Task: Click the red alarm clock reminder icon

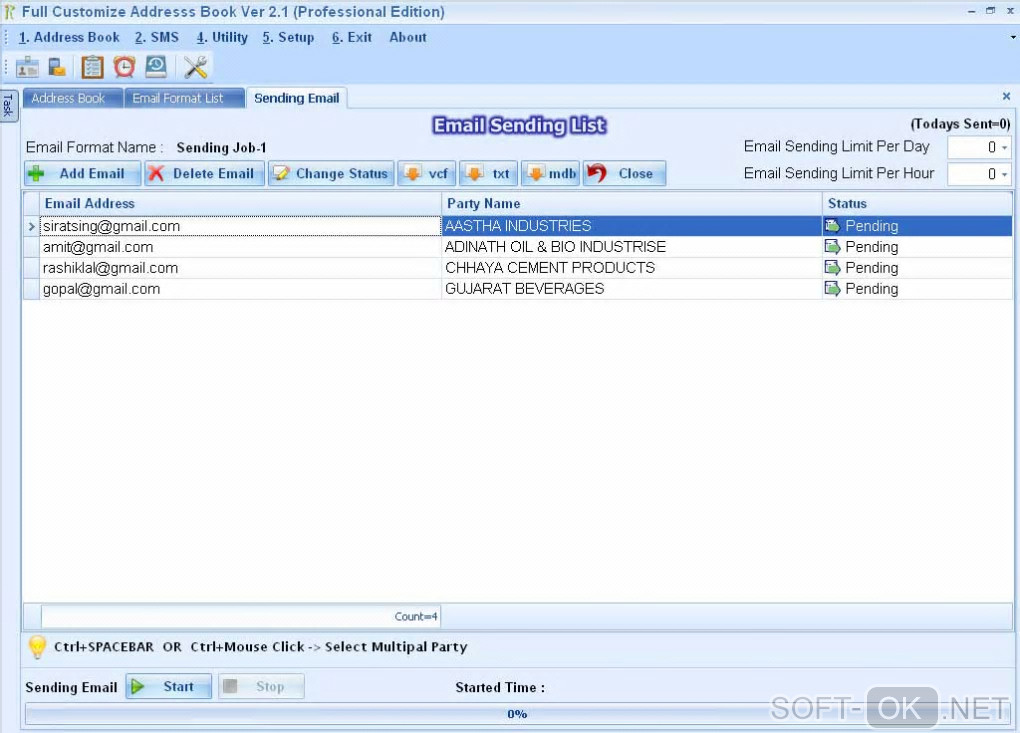Action: pyautogui.click(x=124, y=67)
